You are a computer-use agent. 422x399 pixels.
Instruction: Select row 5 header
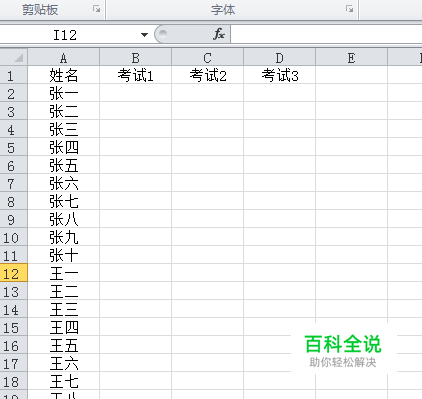(13, 147)
